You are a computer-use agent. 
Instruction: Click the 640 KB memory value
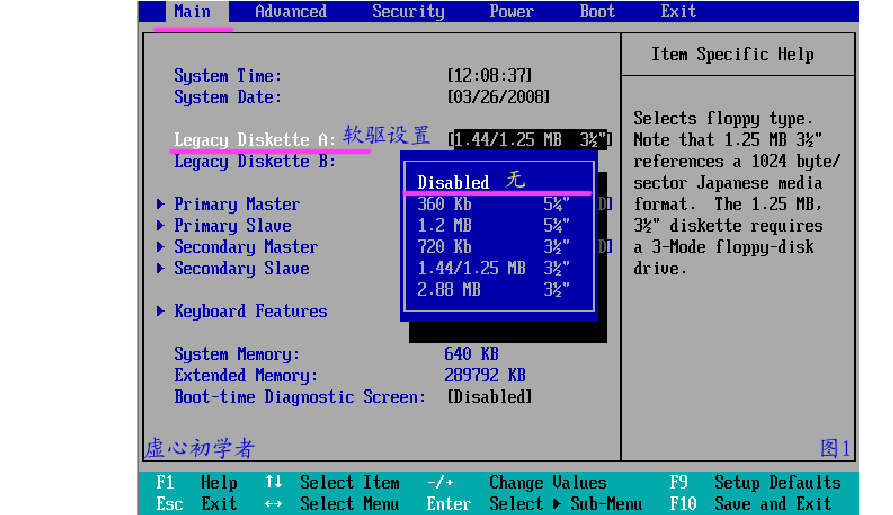click(x=472, y=354)
